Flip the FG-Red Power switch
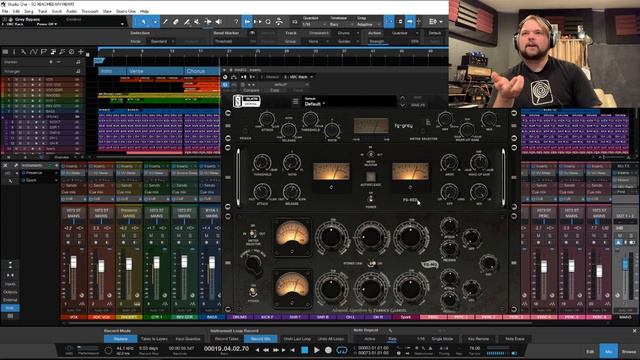The image size is (640, 360). click(x=371, y=199)
